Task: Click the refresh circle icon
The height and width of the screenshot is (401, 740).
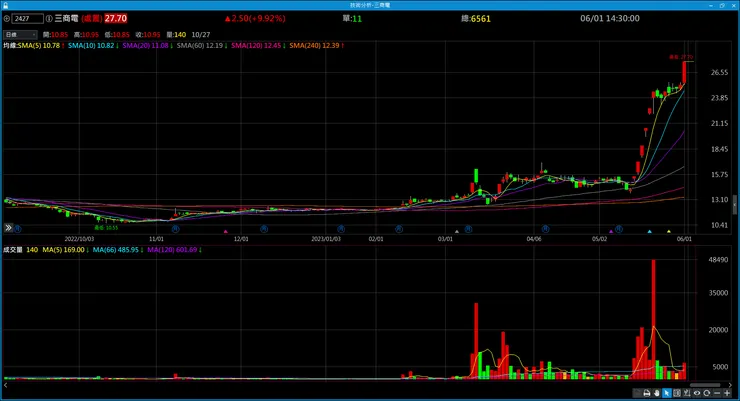Action: (706, 393)
